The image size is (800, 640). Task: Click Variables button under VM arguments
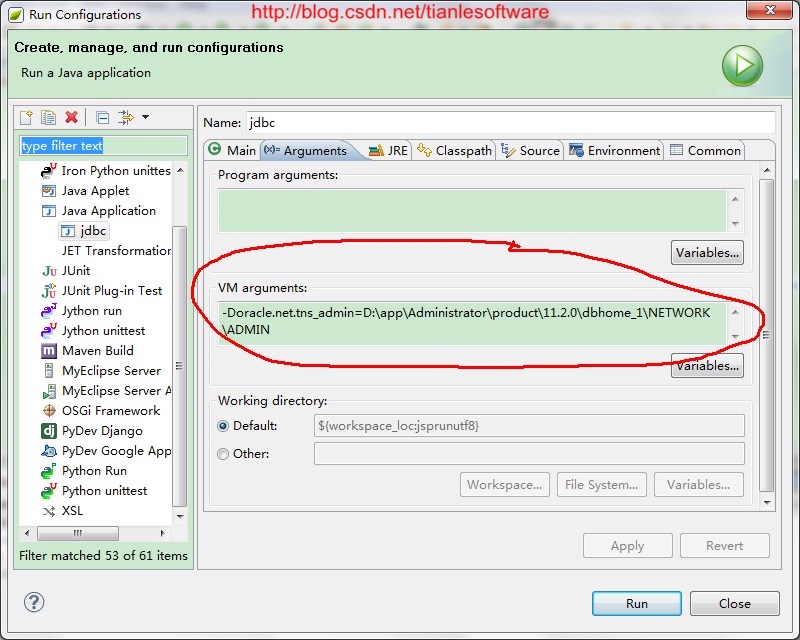707,366
